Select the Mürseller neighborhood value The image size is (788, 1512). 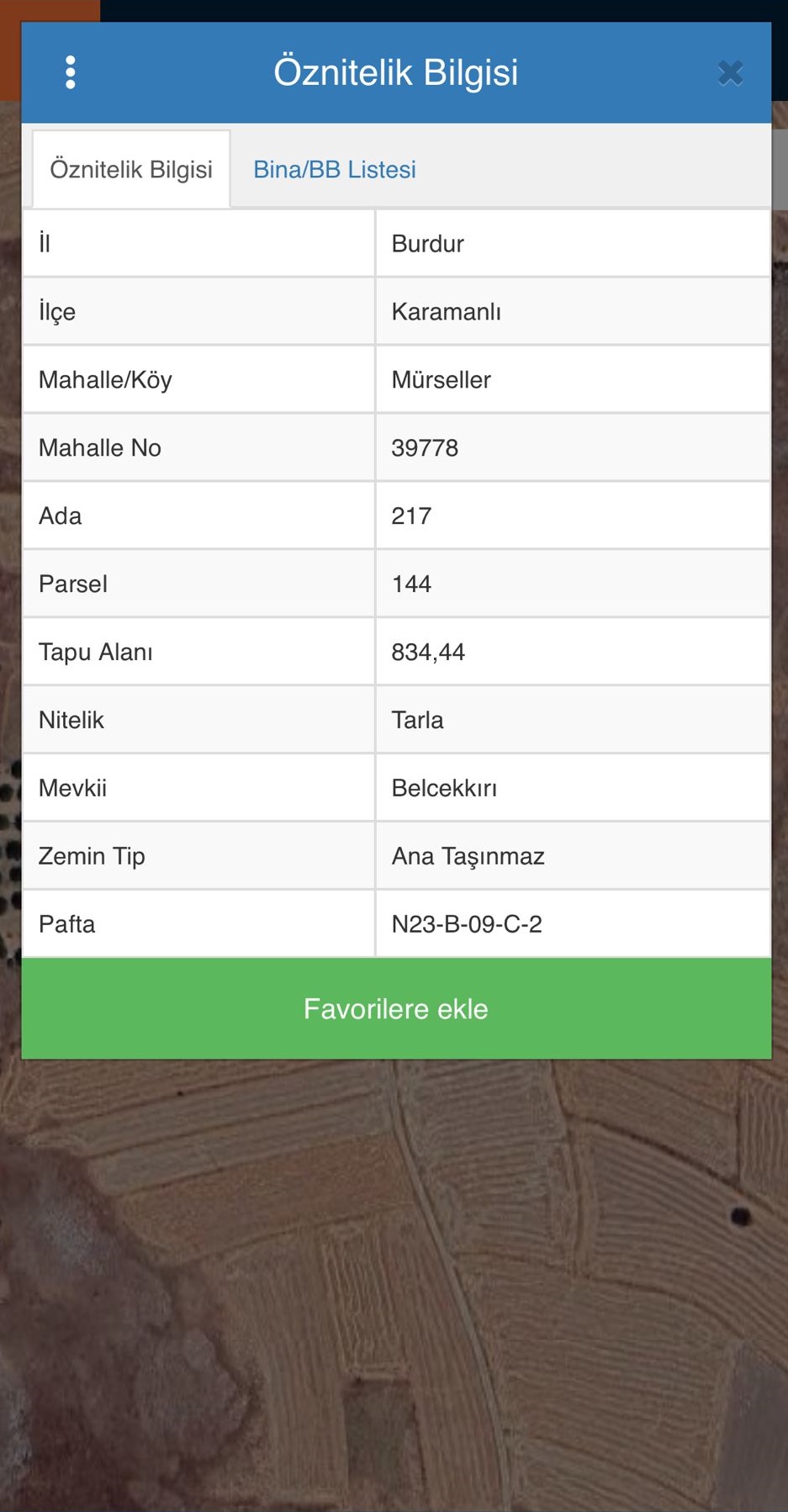click(x=442, y=380)
